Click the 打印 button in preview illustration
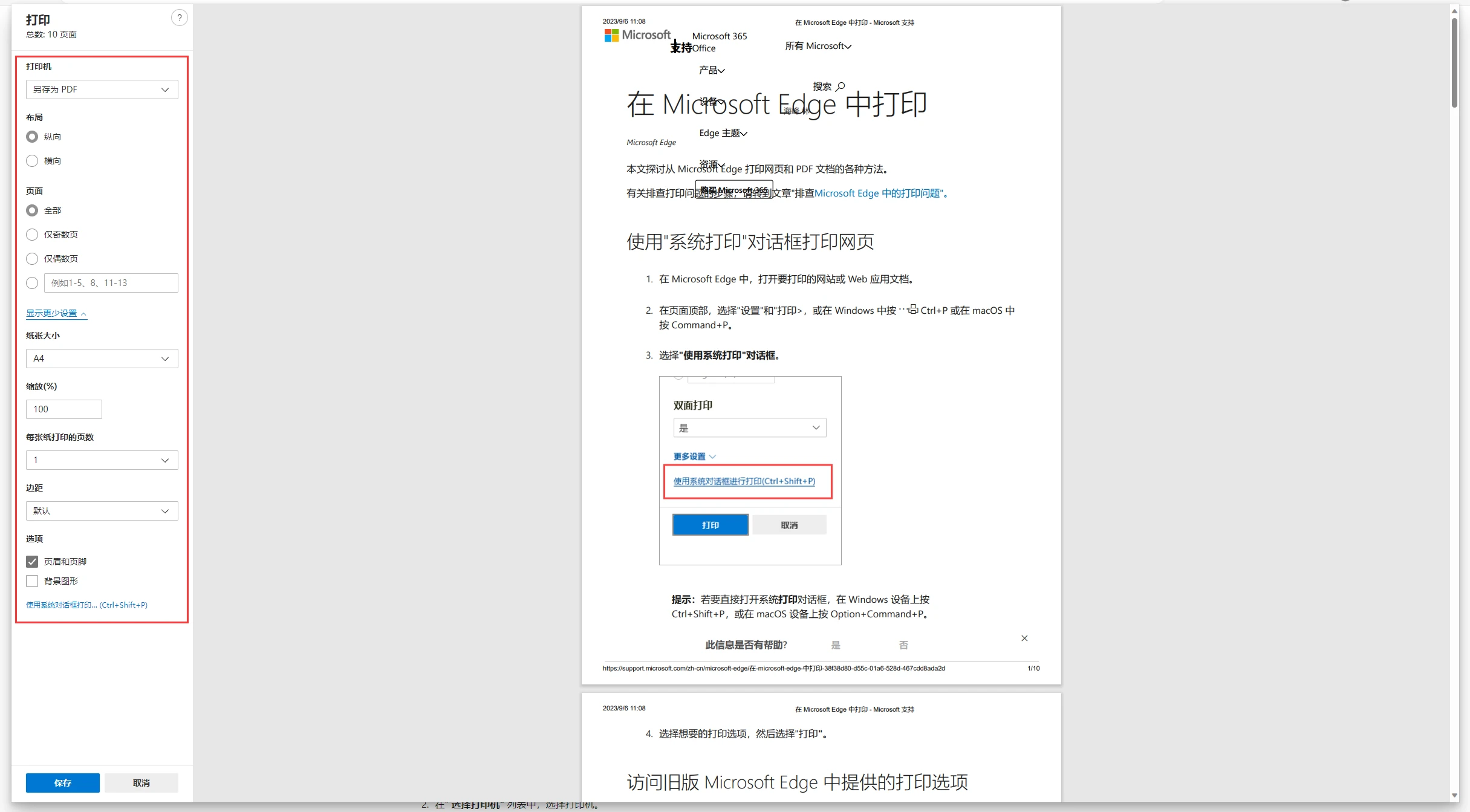The width and height of the screenshot is (1470, 812). (x=711, y=525)
